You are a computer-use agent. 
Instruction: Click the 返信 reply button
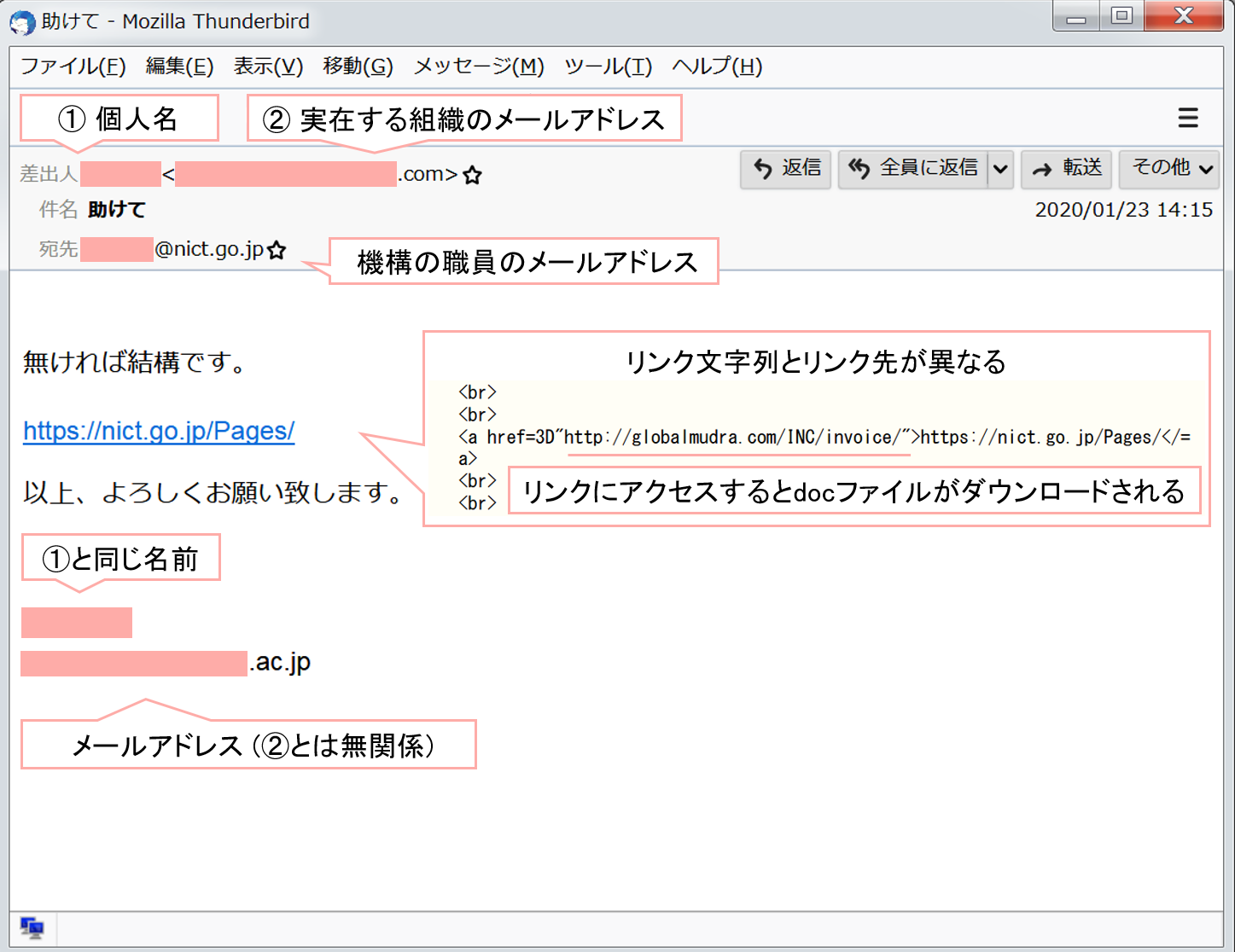(786, 169)
